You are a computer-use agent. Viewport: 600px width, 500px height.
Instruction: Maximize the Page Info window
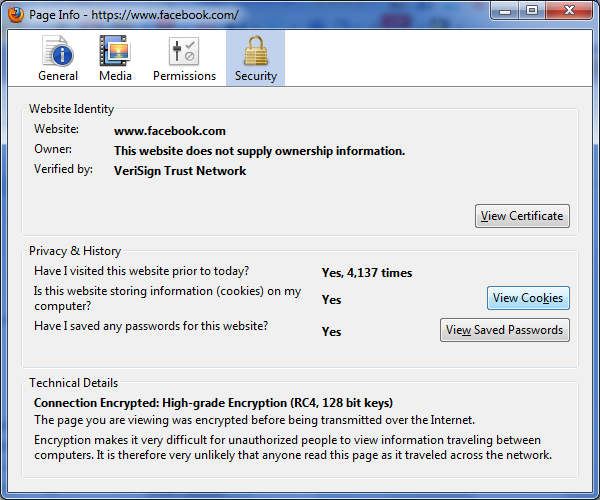click(532, 11)
